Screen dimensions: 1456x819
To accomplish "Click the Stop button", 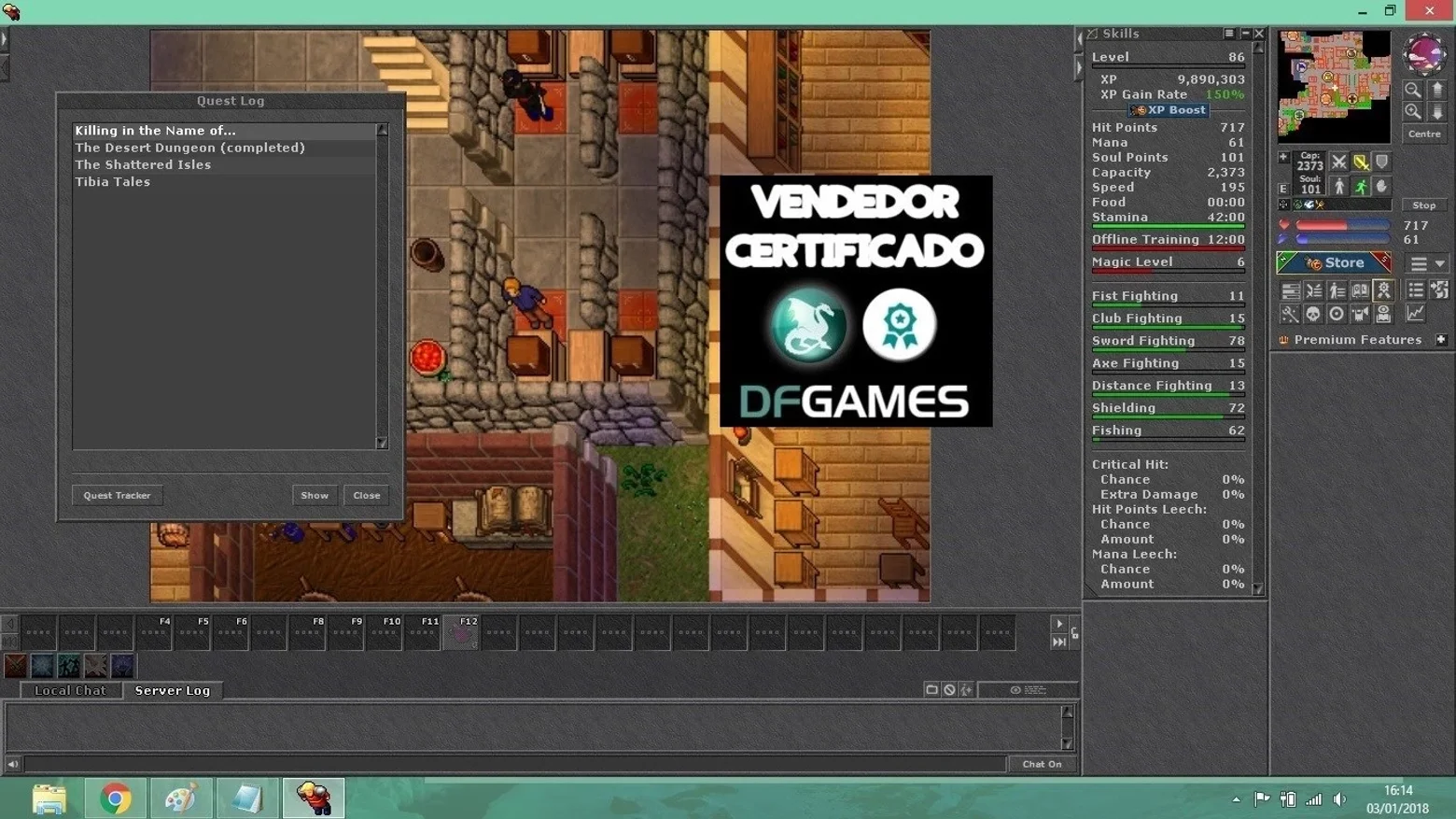I will (1424, 205).
